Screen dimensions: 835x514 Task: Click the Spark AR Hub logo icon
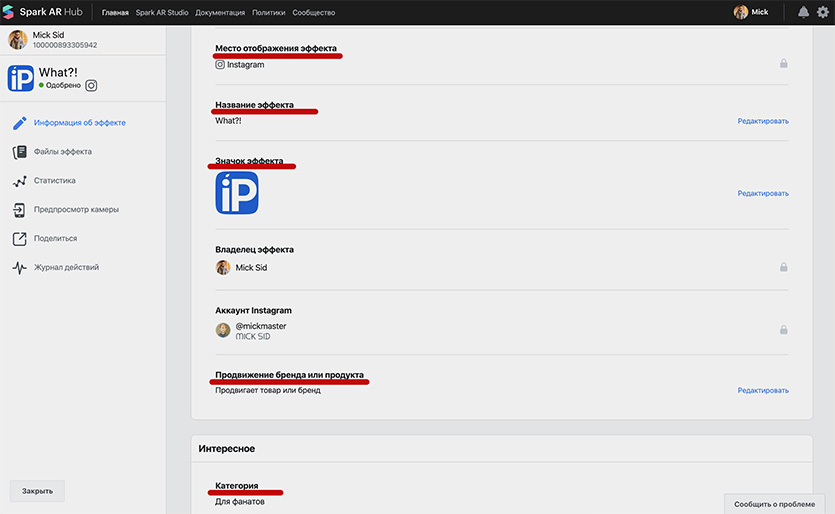(x=8, y=12)
